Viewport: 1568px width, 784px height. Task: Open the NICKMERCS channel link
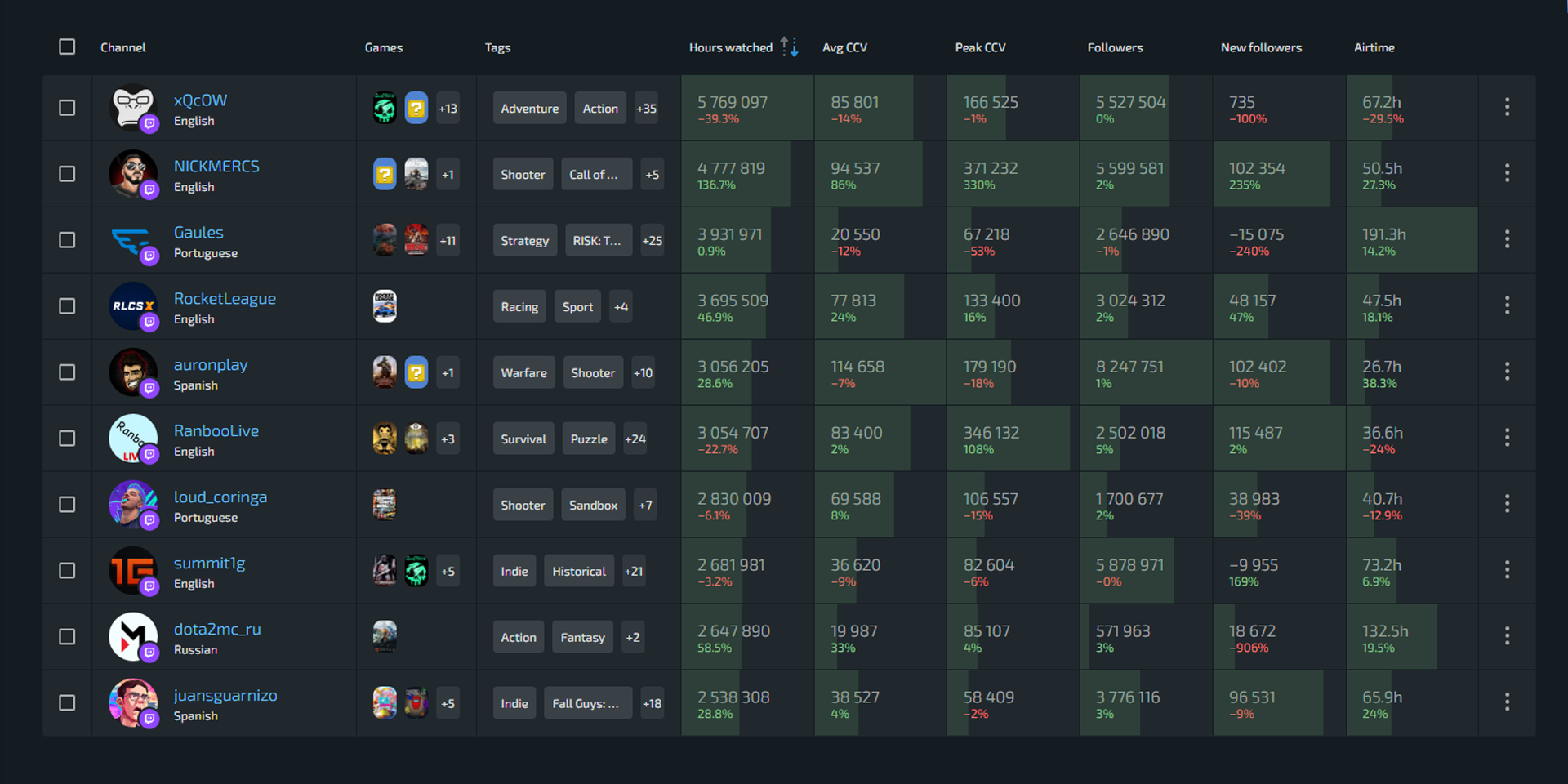(x=216, y=166)
